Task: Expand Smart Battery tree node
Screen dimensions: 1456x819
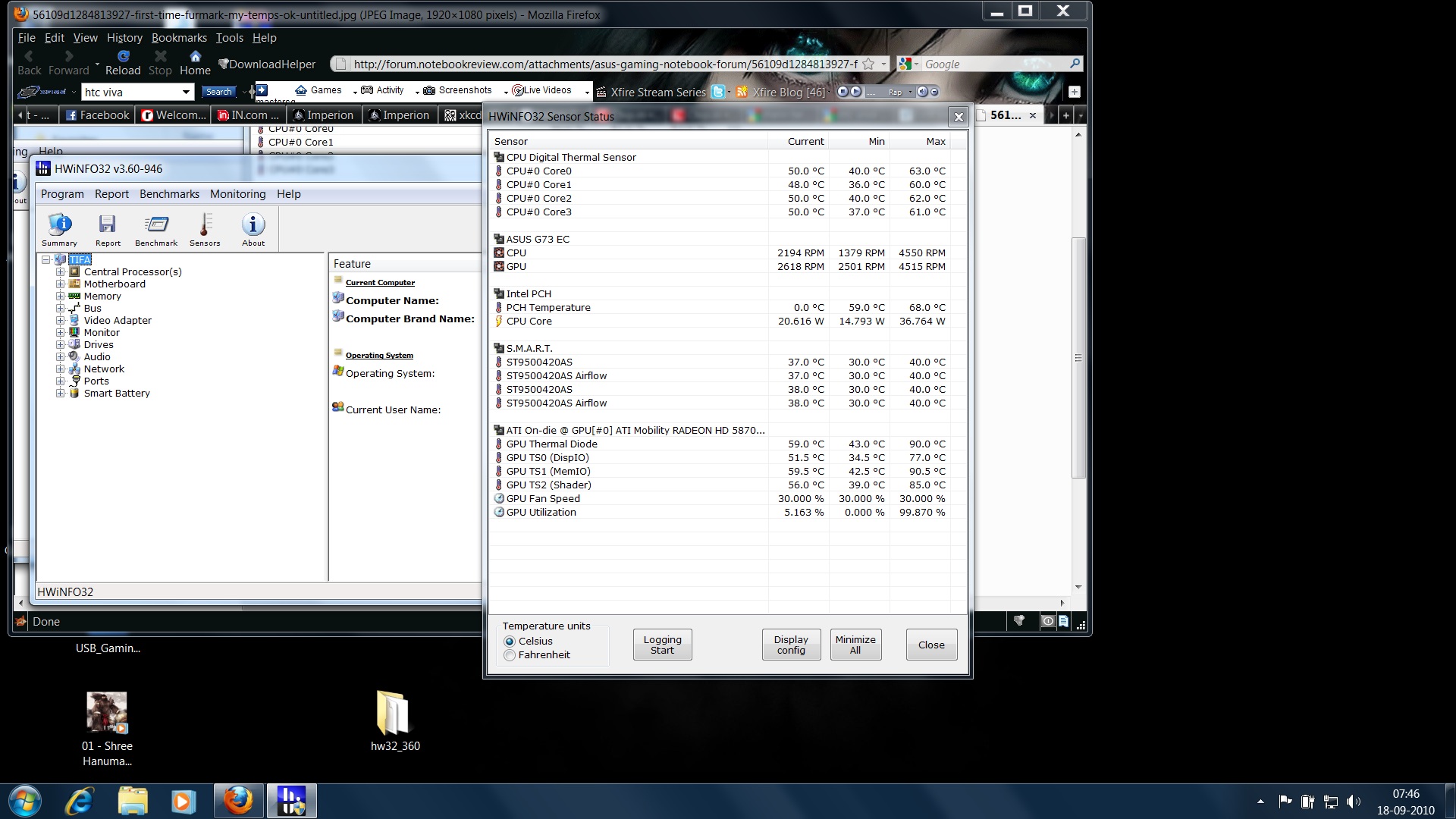Action: coord(60,393)
